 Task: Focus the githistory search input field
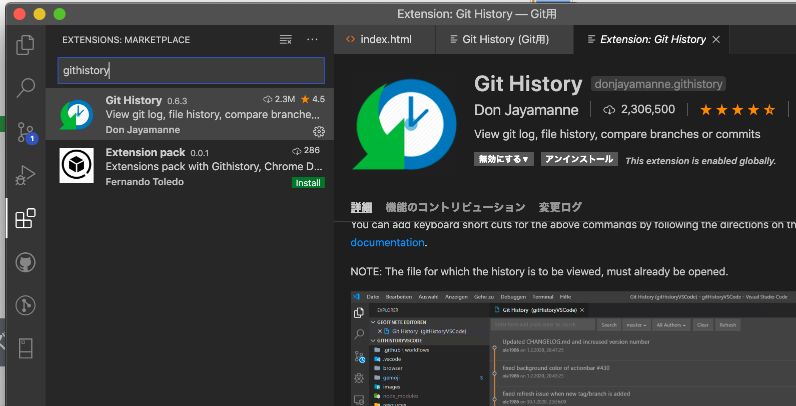tap(191, 71)
